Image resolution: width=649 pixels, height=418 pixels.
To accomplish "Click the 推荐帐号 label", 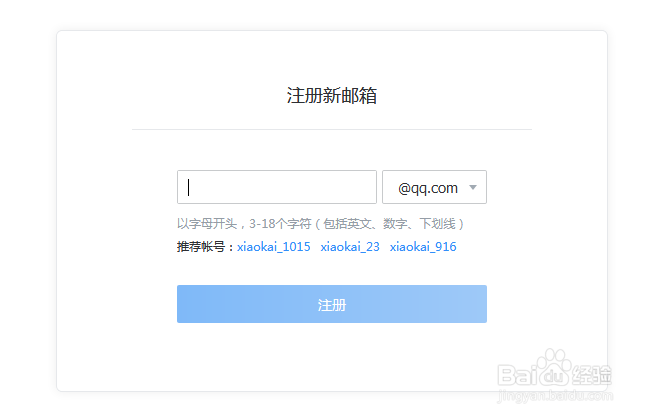I will pyautogui.click(x=204, y=247).
